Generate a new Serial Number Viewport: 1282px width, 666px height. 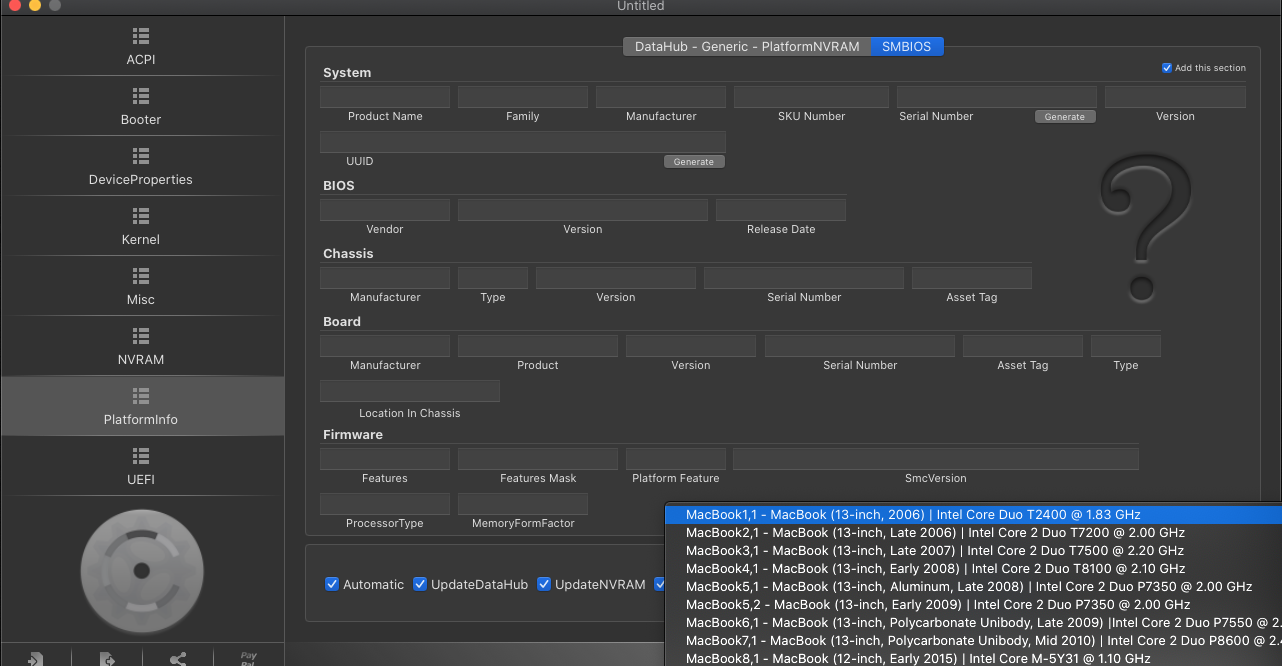point(1064,117)
